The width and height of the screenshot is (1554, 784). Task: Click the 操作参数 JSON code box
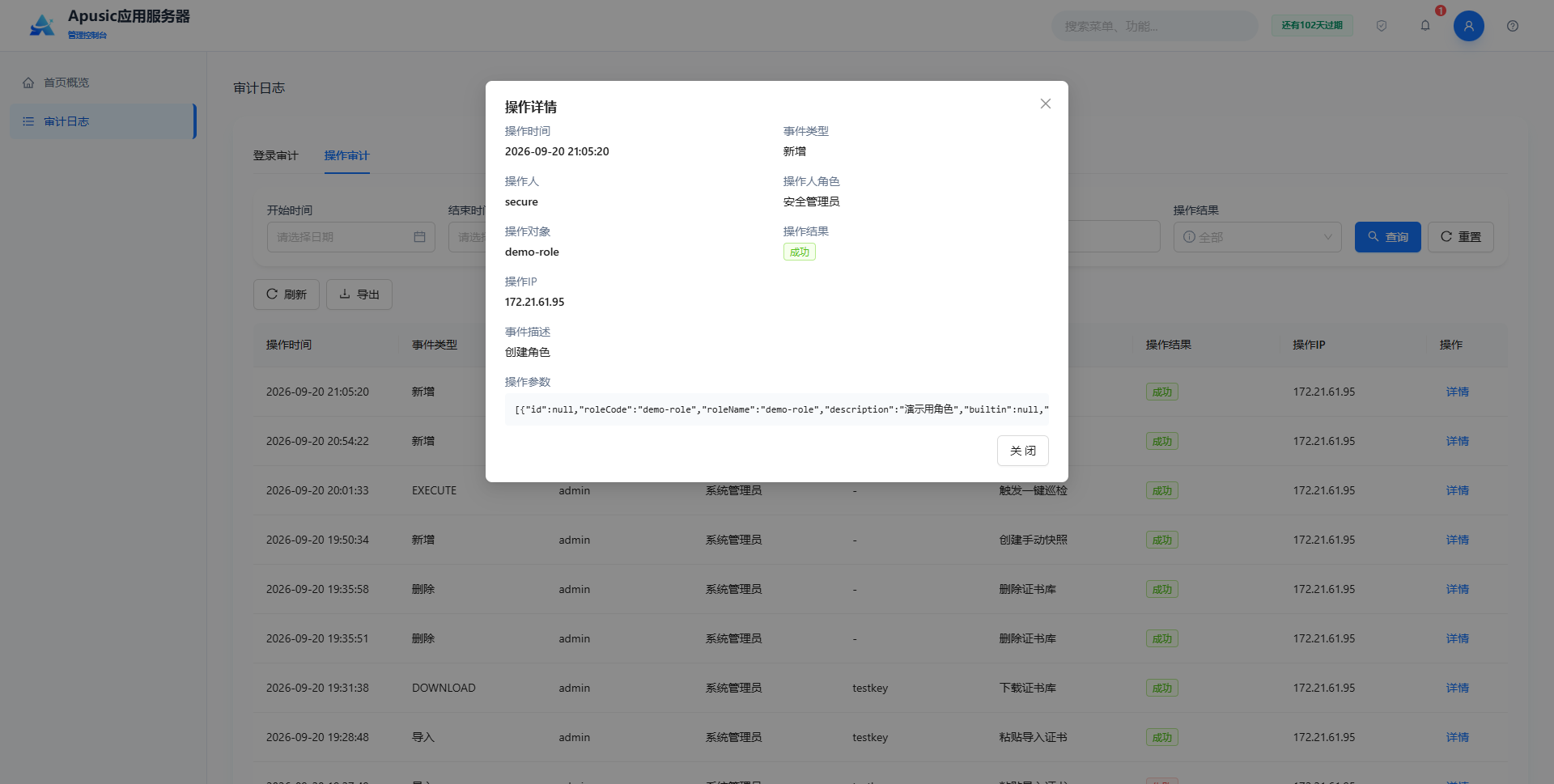[x=777, y=409]
